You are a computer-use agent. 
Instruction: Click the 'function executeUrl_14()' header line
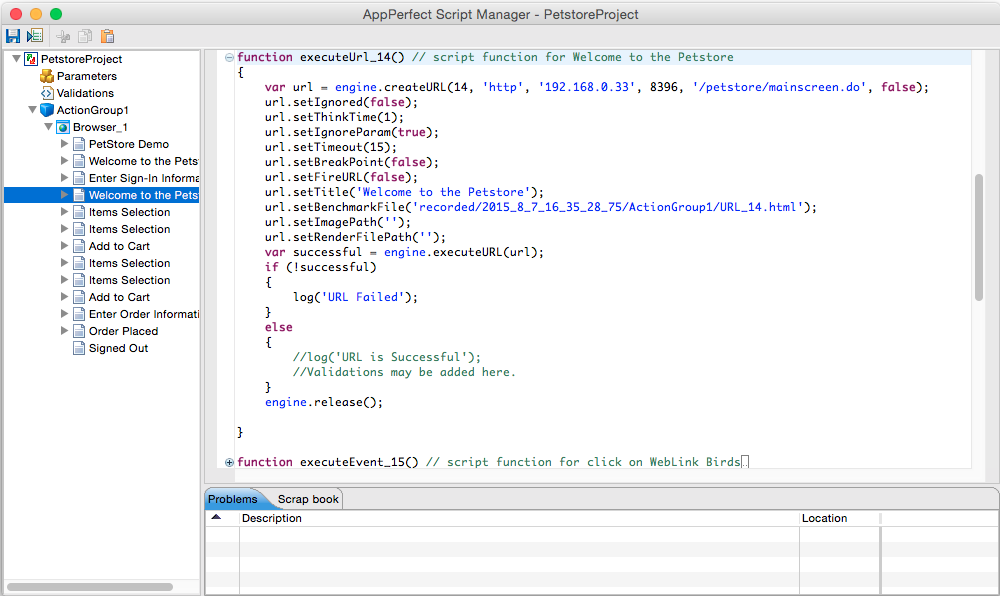click(x=485, y=57)
